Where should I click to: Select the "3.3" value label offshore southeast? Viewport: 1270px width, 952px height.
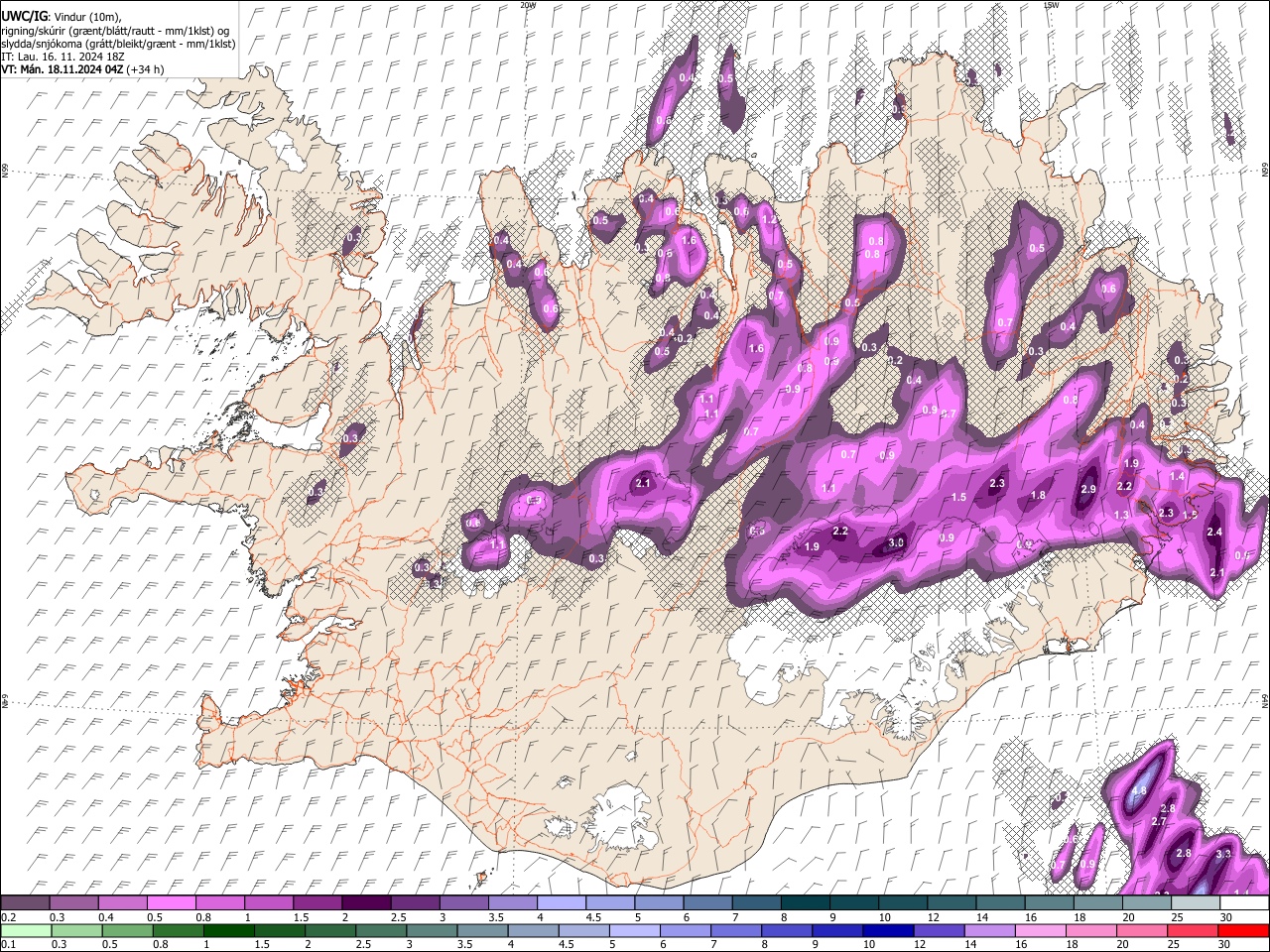pos(1223,854)
